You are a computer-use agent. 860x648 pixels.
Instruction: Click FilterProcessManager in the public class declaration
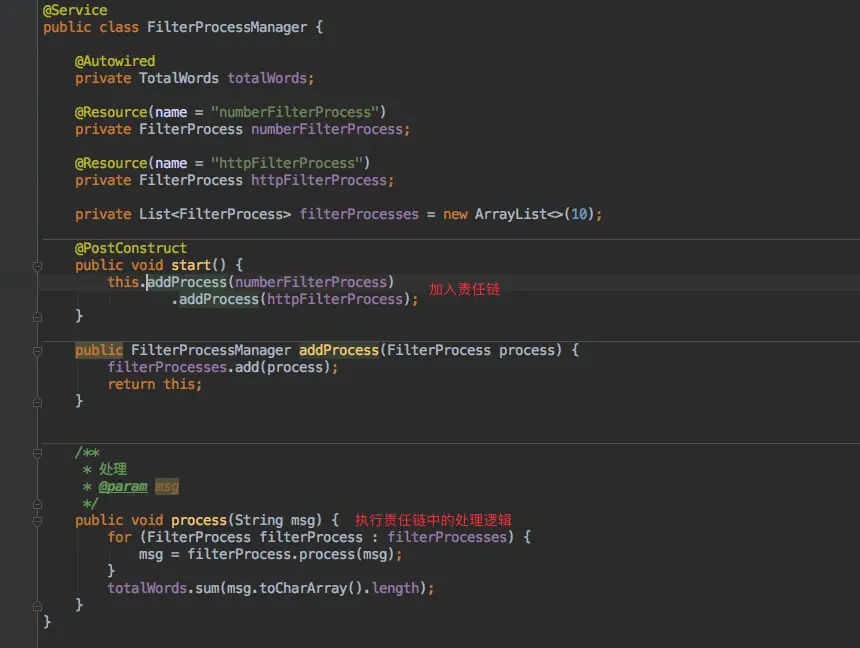227,27
